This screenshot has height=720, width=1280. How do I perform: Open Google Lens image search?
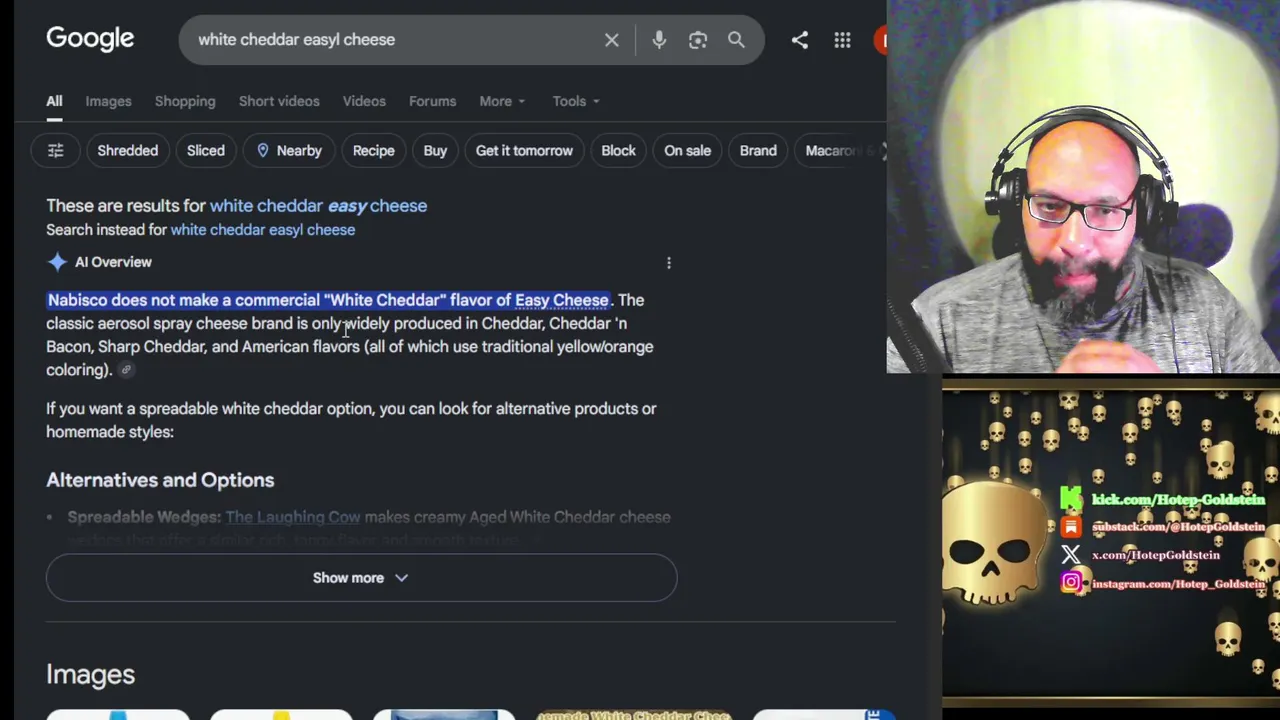point(698,40)
